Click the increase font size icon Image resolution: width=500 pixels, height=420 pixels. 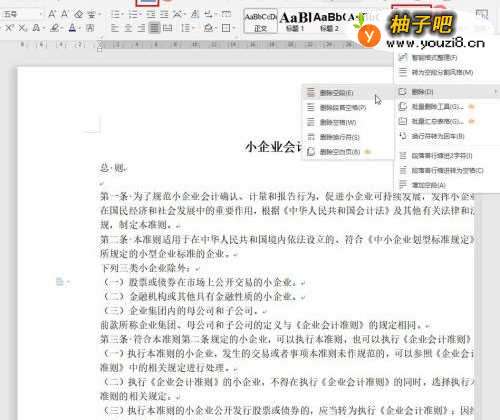pos(52,14)
